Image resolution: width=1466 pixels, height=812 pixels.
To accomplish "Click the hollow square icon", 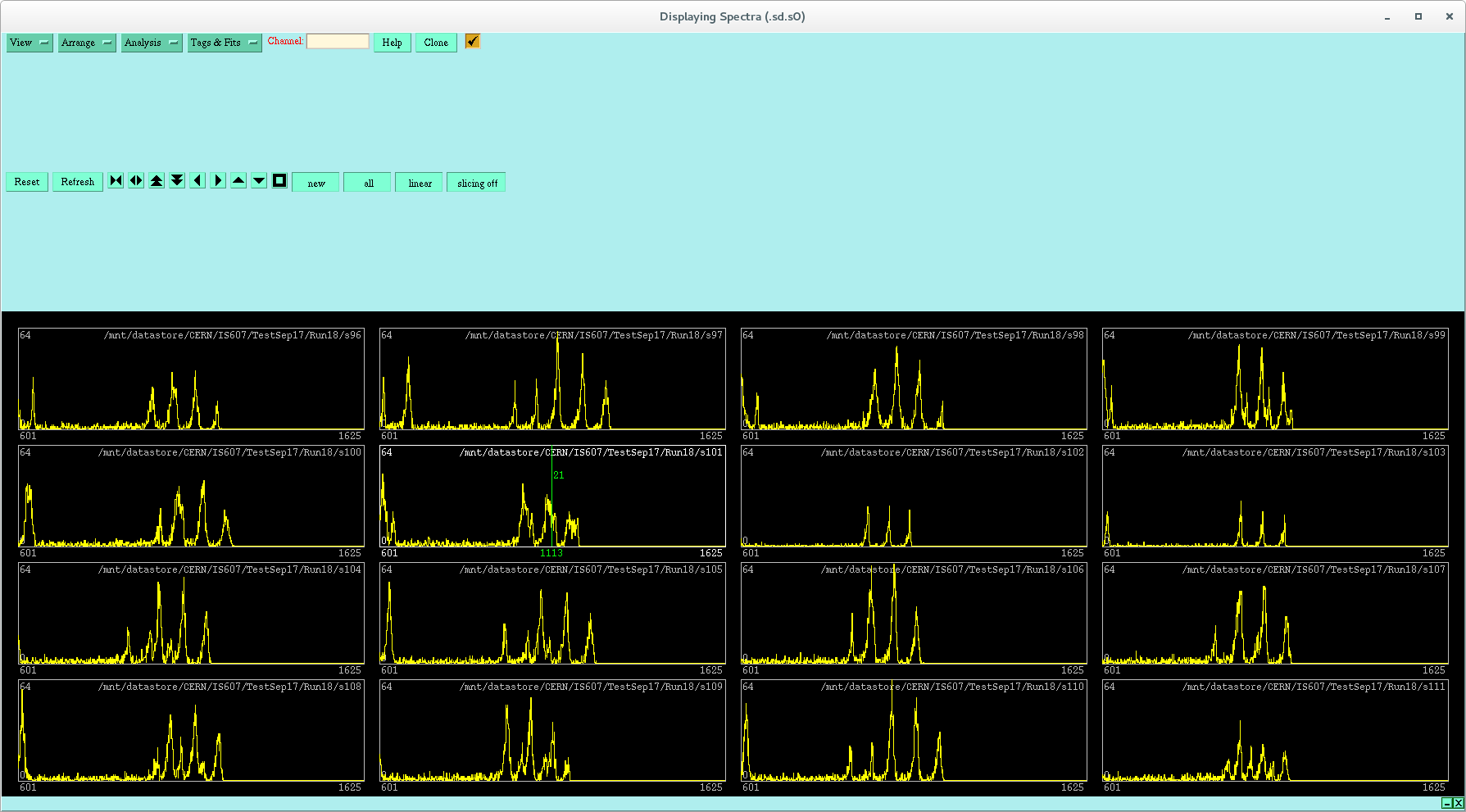I will point(279,181).
